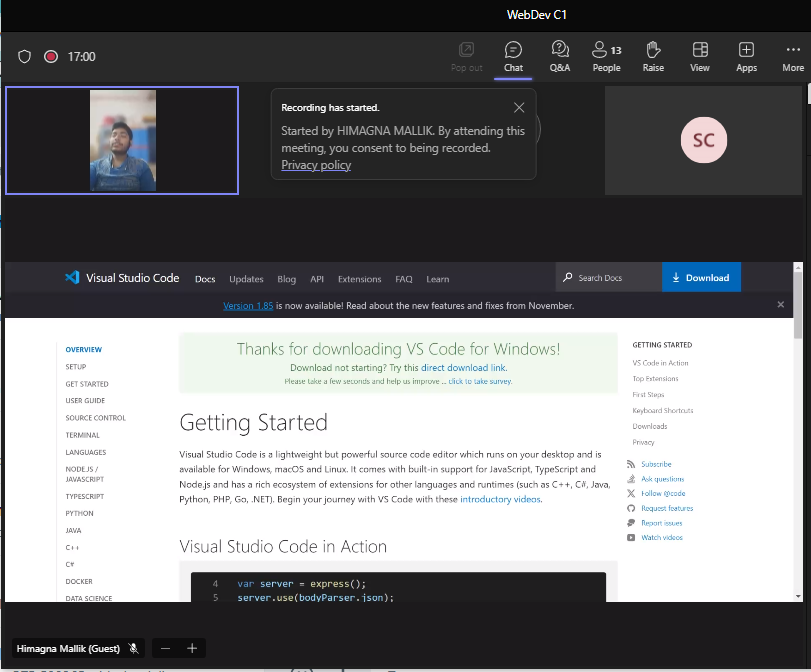Open the Docs tab on VS Code site
Screen dimensions: 811x672
click(x=205, y=279)
